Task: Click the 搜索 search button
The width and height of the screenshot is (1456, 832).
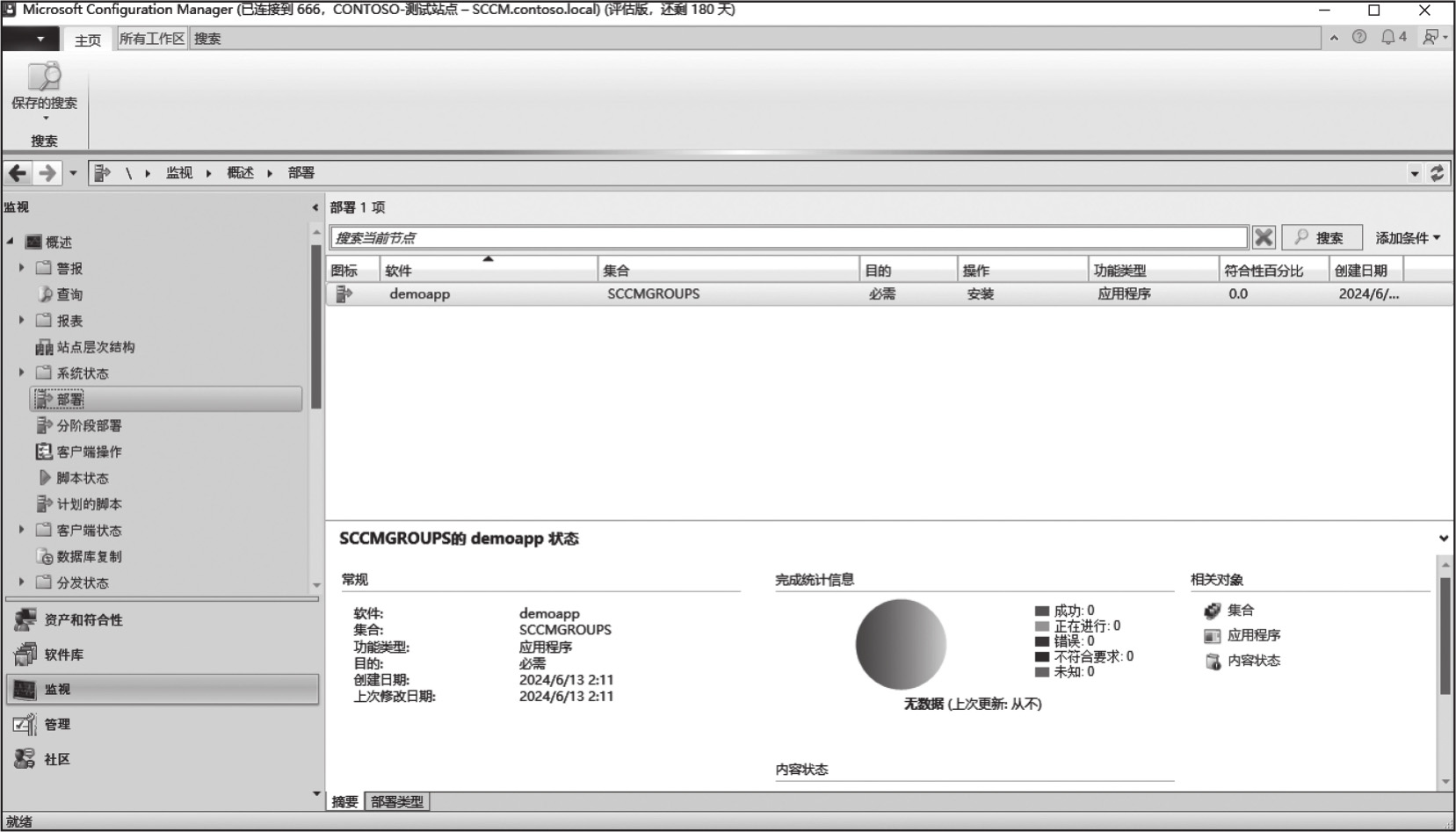Action: (x=1322, y=237)
